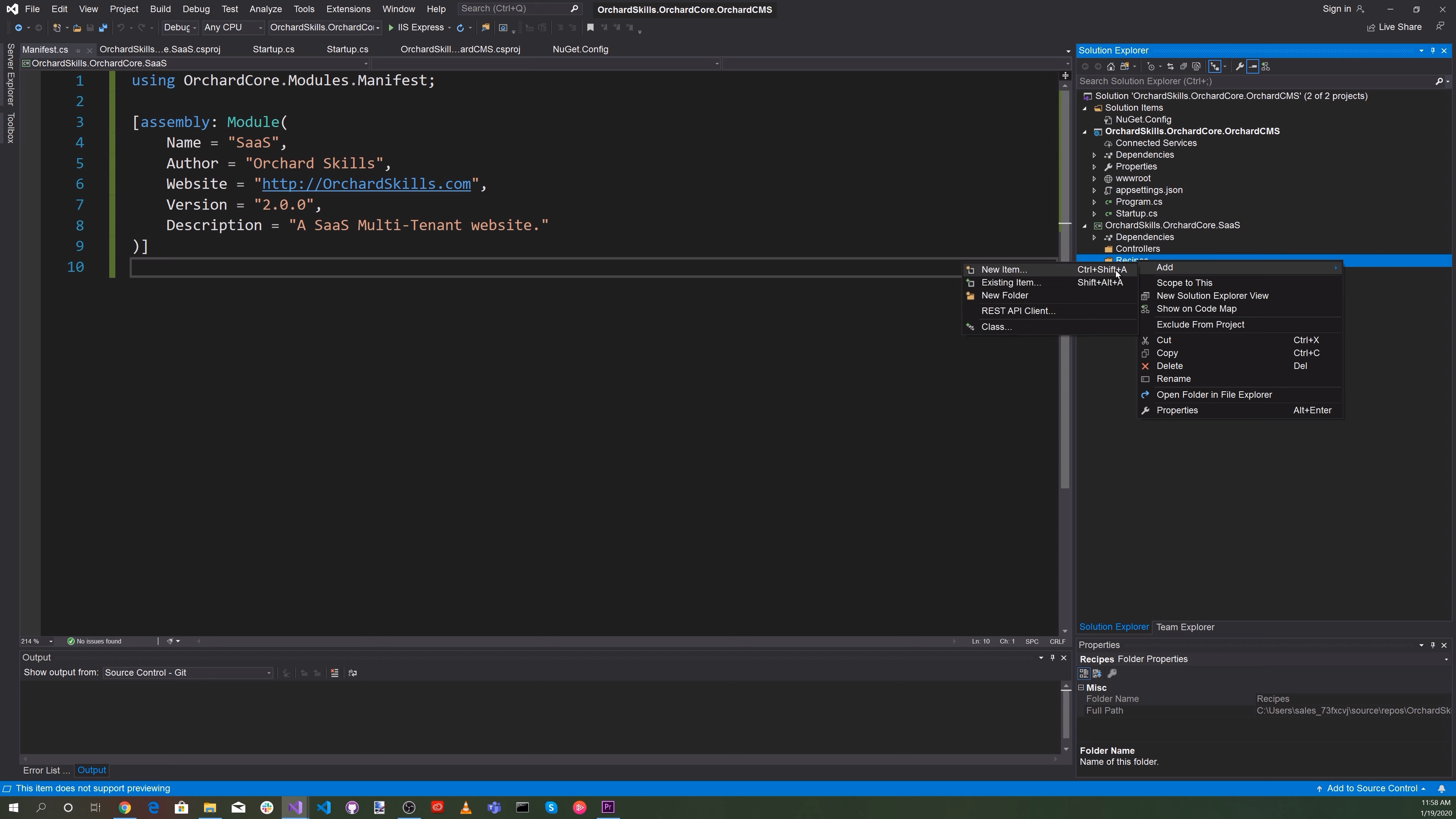Open the OrchardSkills.OrchardCore.SaaS navigation dropdown
Image resolution: width=1456 pixels, height=819 pixels.
(195, 63)
